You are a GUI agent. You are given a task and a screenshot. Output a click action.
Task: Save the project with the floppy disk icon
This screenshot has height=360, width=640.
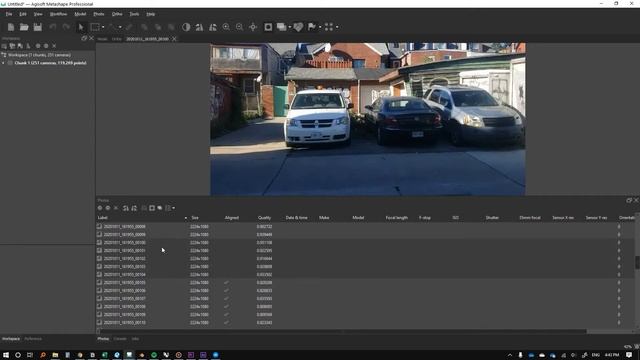point(38,27)
